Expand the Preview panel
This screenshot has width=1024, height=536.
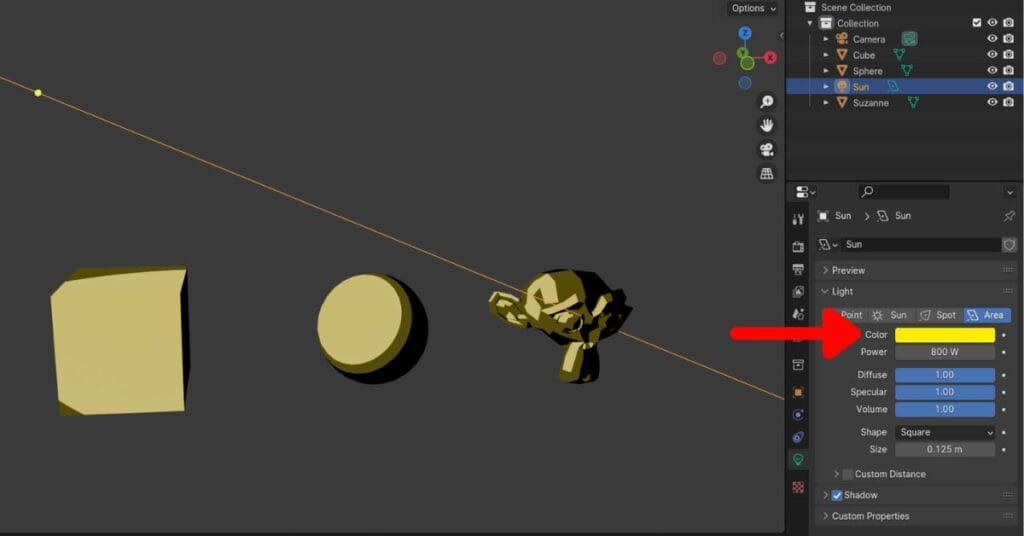[848, 270]
